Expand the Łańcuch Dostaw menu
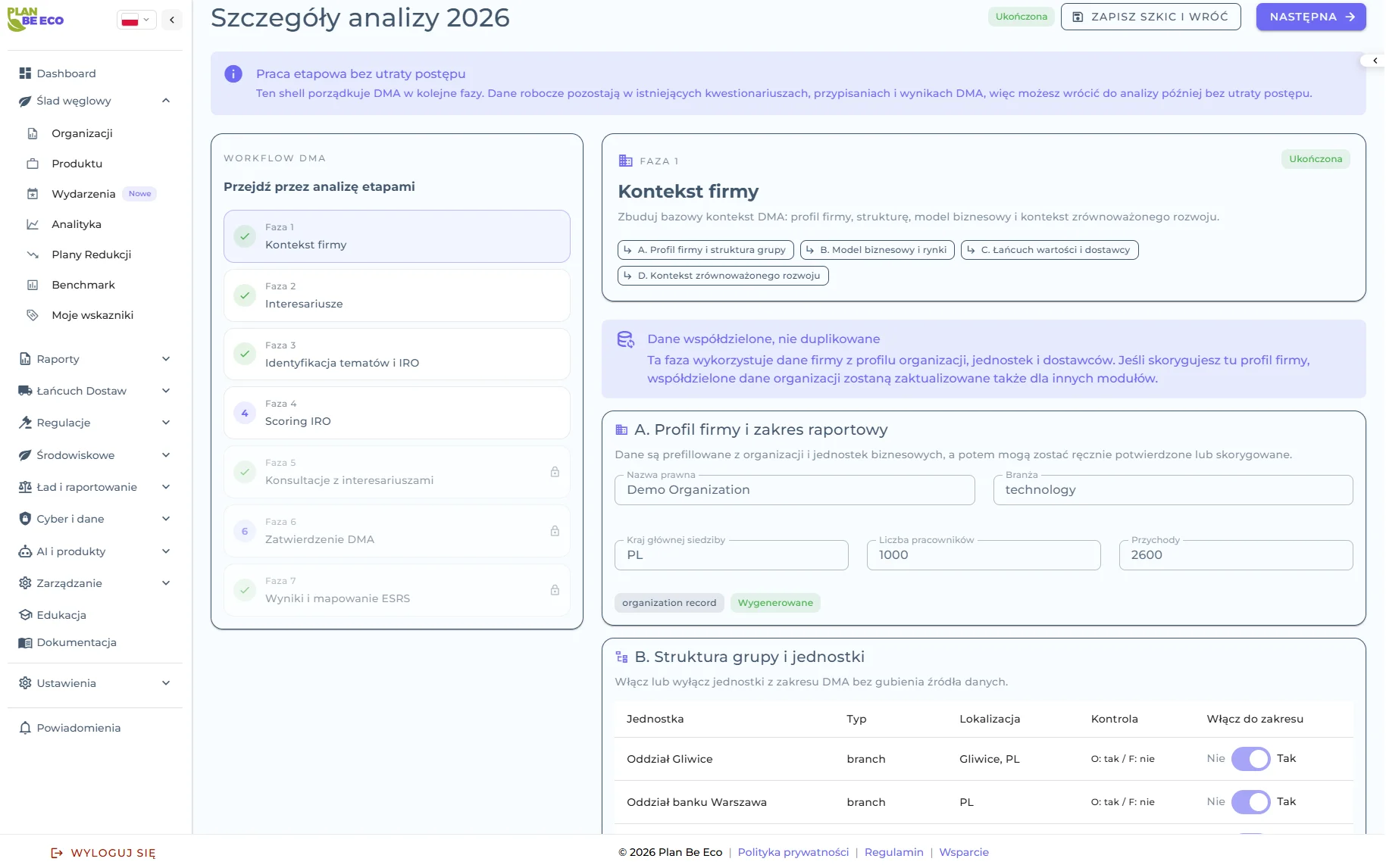This screenshot has height=868, width=1386. pyautogui.click(x=166, y=391)
